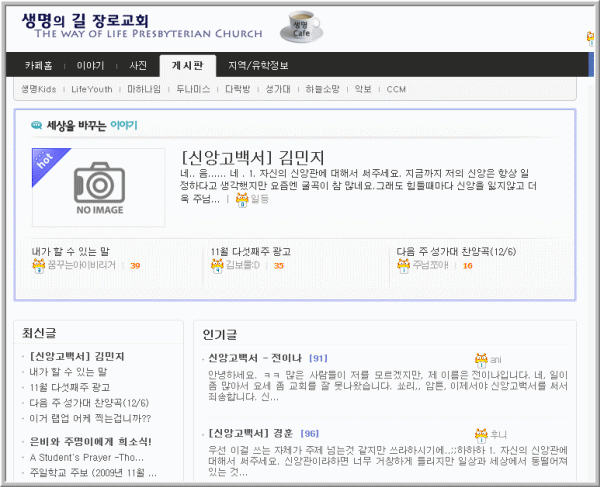Click the 세상을 바꾸는 이야기 heading
This screenshot has height=487, width=600.
[92, 125]
